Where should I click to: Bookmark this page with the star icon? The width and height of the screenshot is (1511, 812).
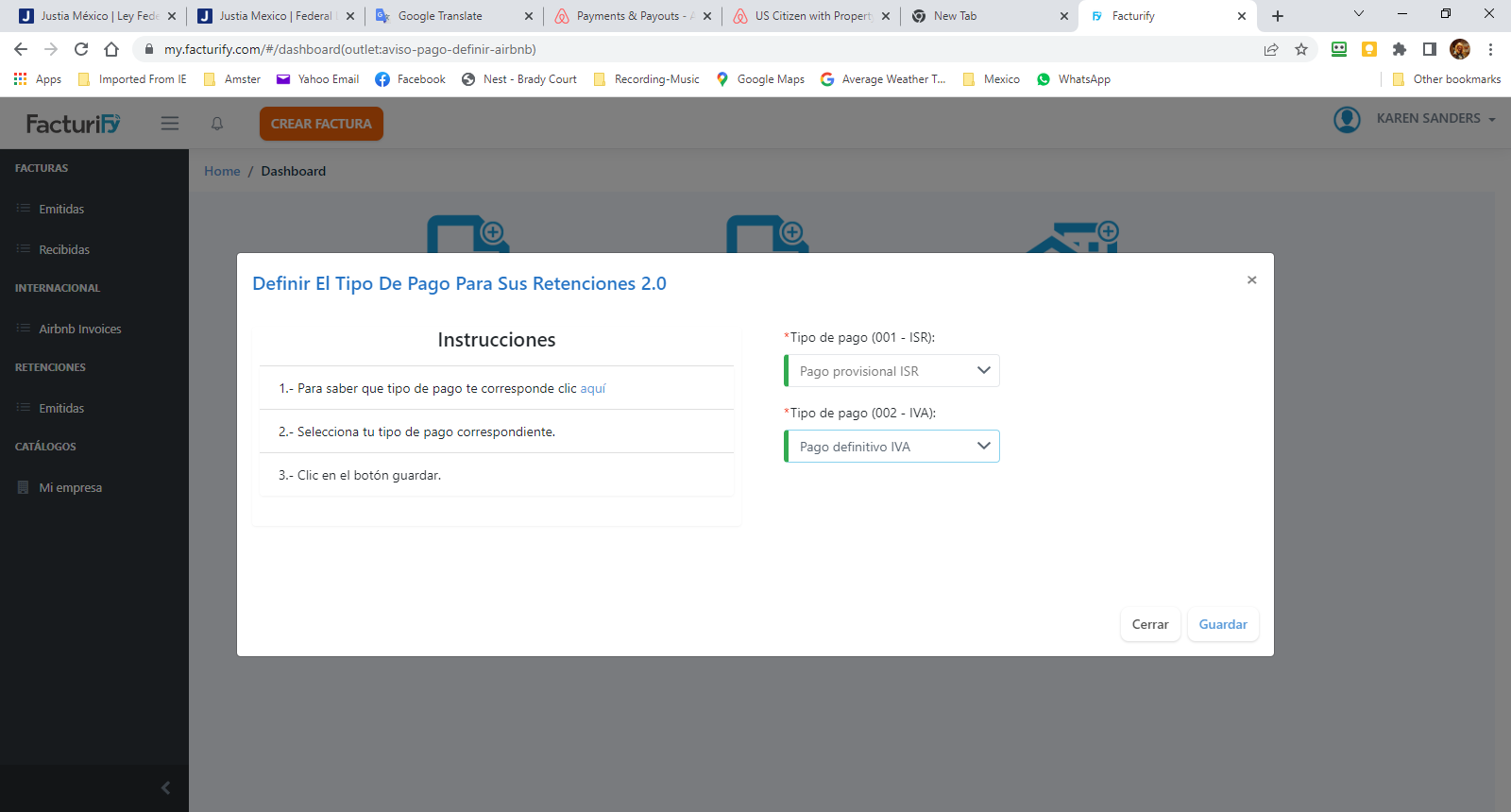tap(1301, 49)
